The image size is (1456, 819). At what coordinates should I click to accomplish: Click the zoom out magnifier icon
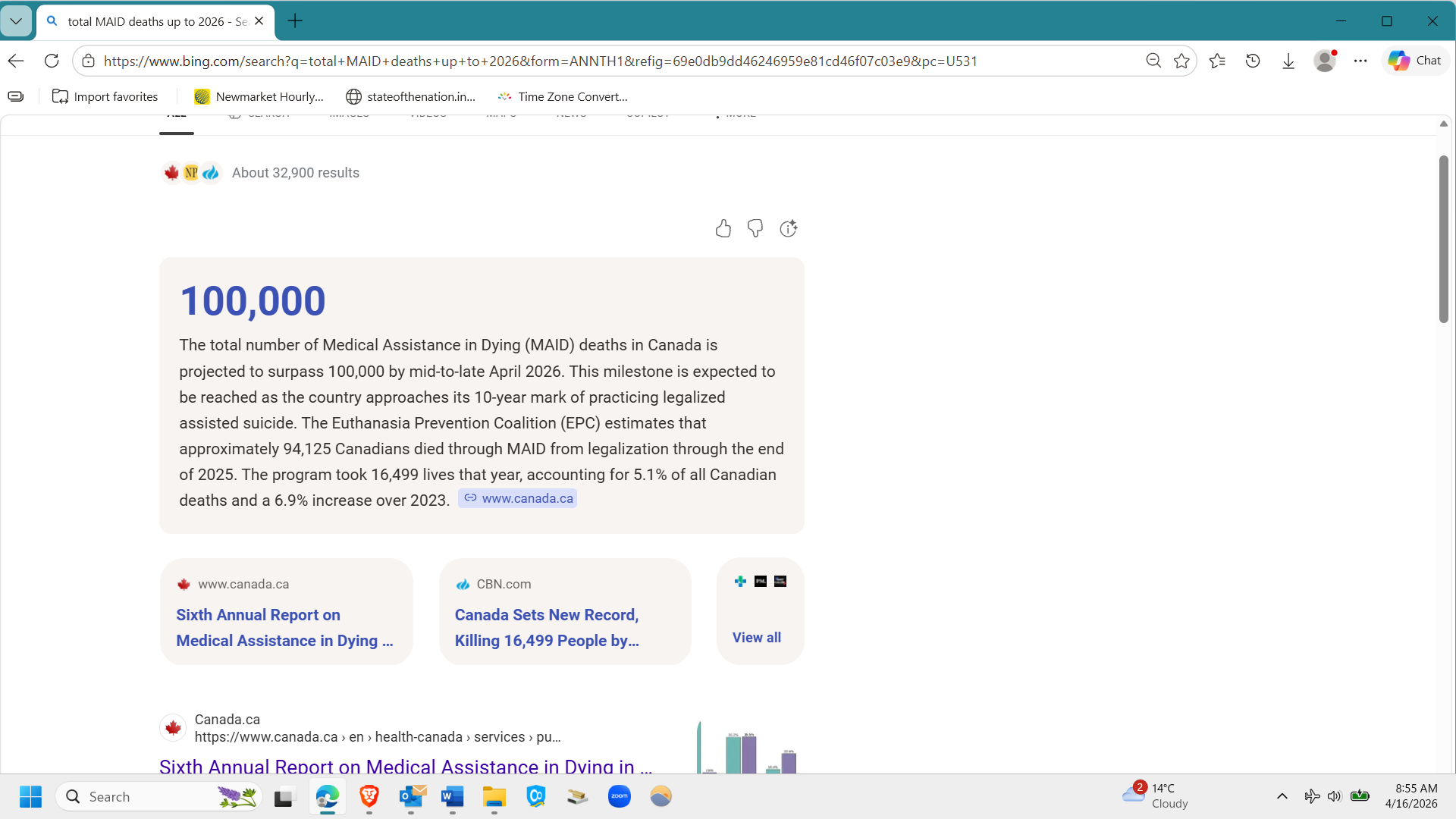[1153, 61]
